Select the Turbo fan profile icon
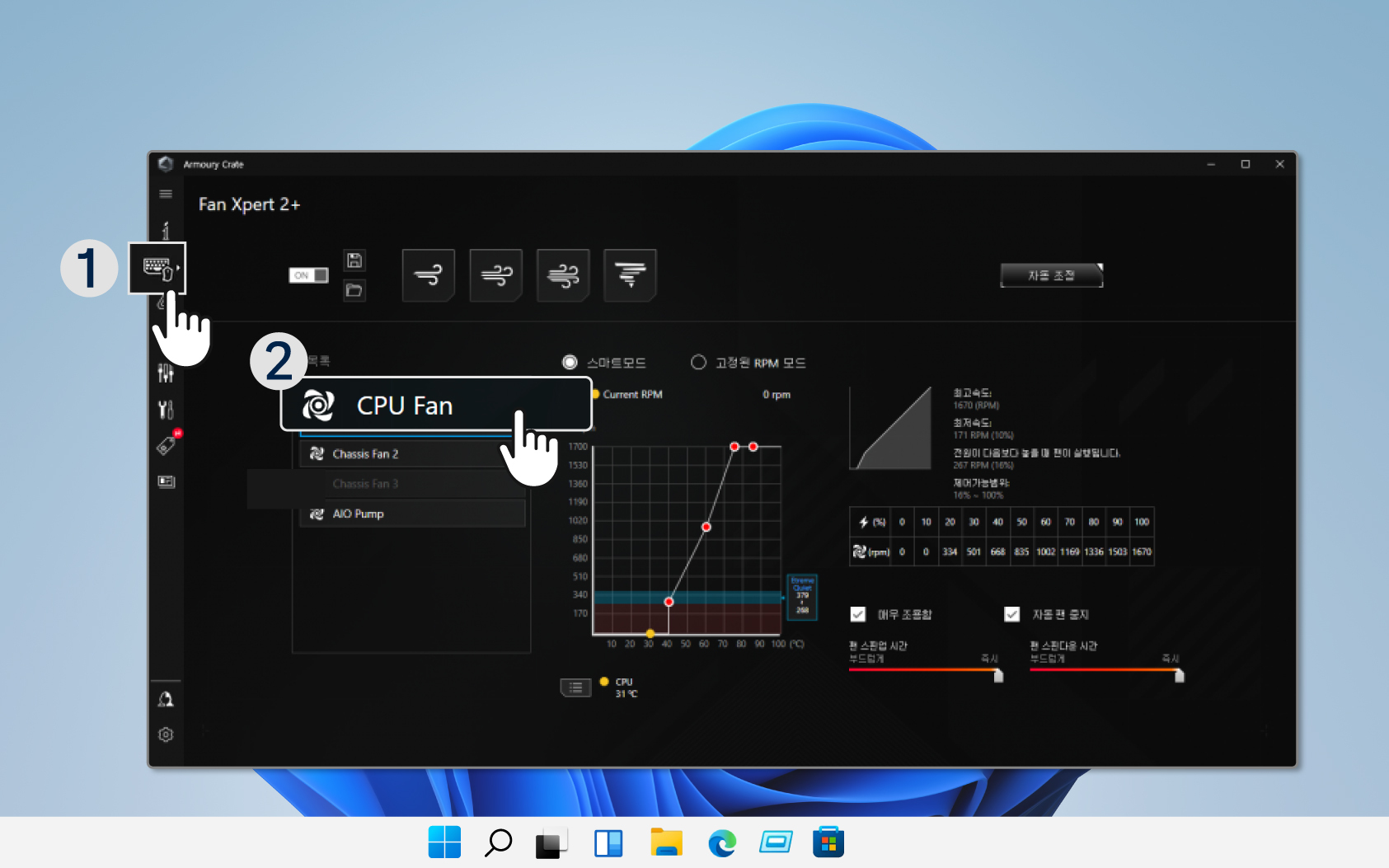 tap(563, 275)
